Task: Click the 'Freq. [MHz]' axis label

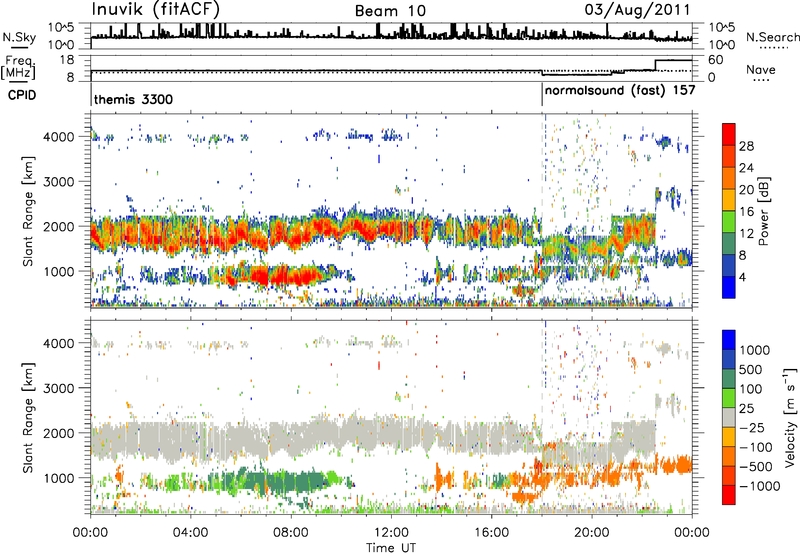Action: point(18,67)
